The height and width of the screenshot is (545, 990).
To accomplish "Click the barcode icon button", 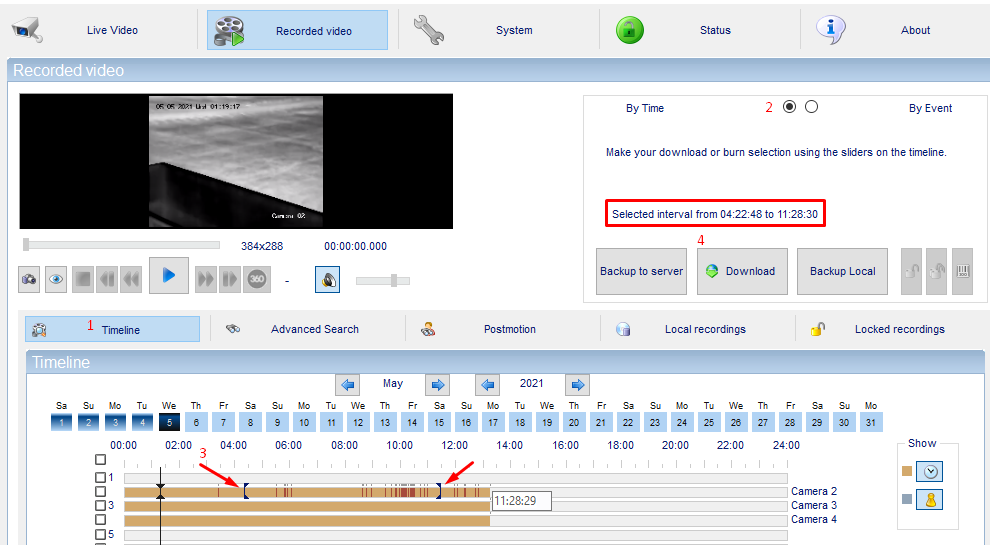I will [962, 272].
